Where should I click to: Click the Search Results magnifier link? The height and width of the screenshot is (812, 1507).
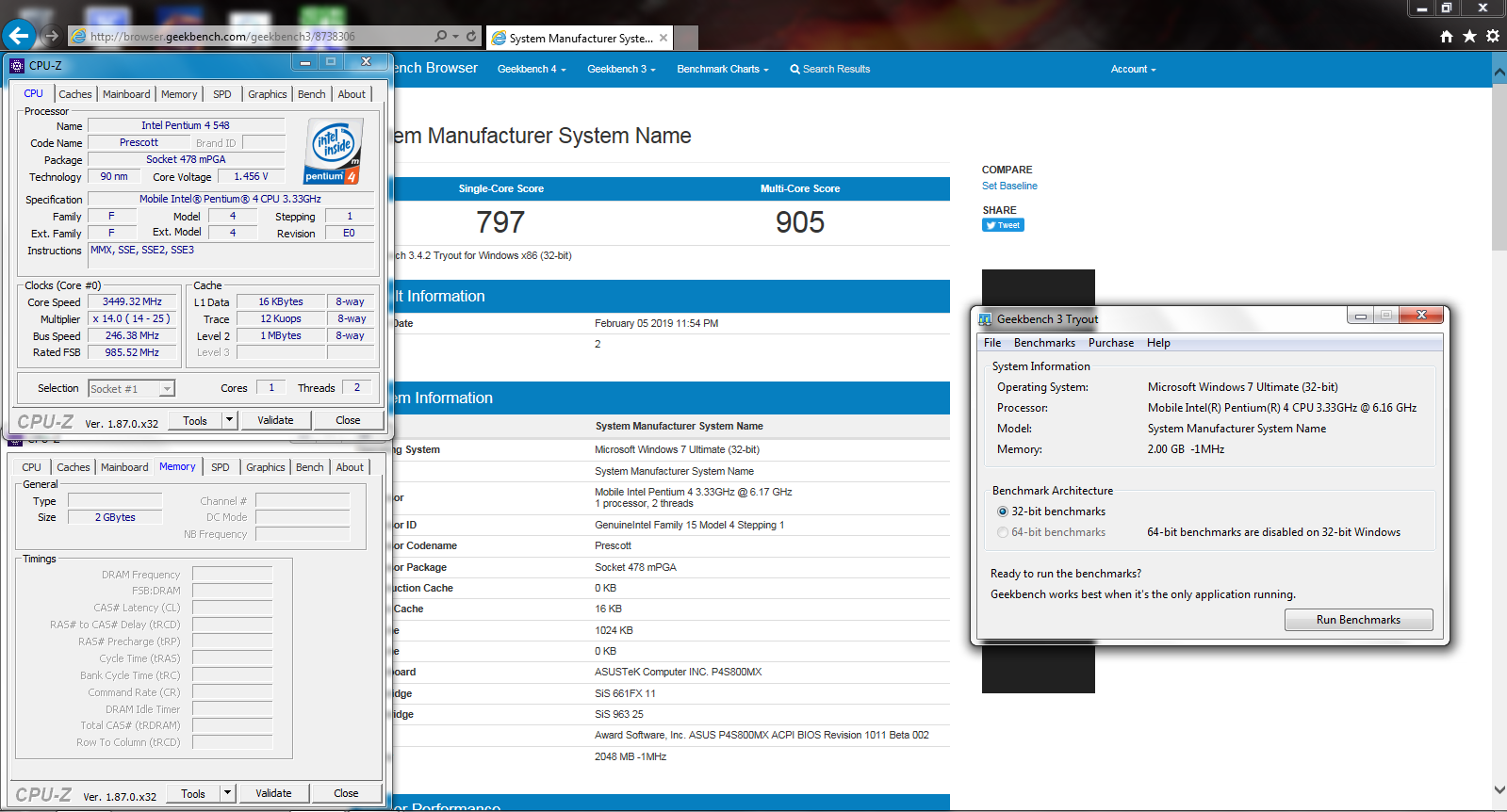[829, 69]
